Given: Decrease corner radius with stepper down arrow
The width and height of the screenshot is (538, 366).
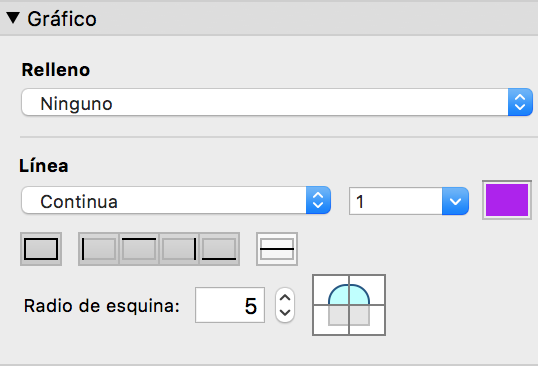Looking at the screenshot, I should point(285,313).
